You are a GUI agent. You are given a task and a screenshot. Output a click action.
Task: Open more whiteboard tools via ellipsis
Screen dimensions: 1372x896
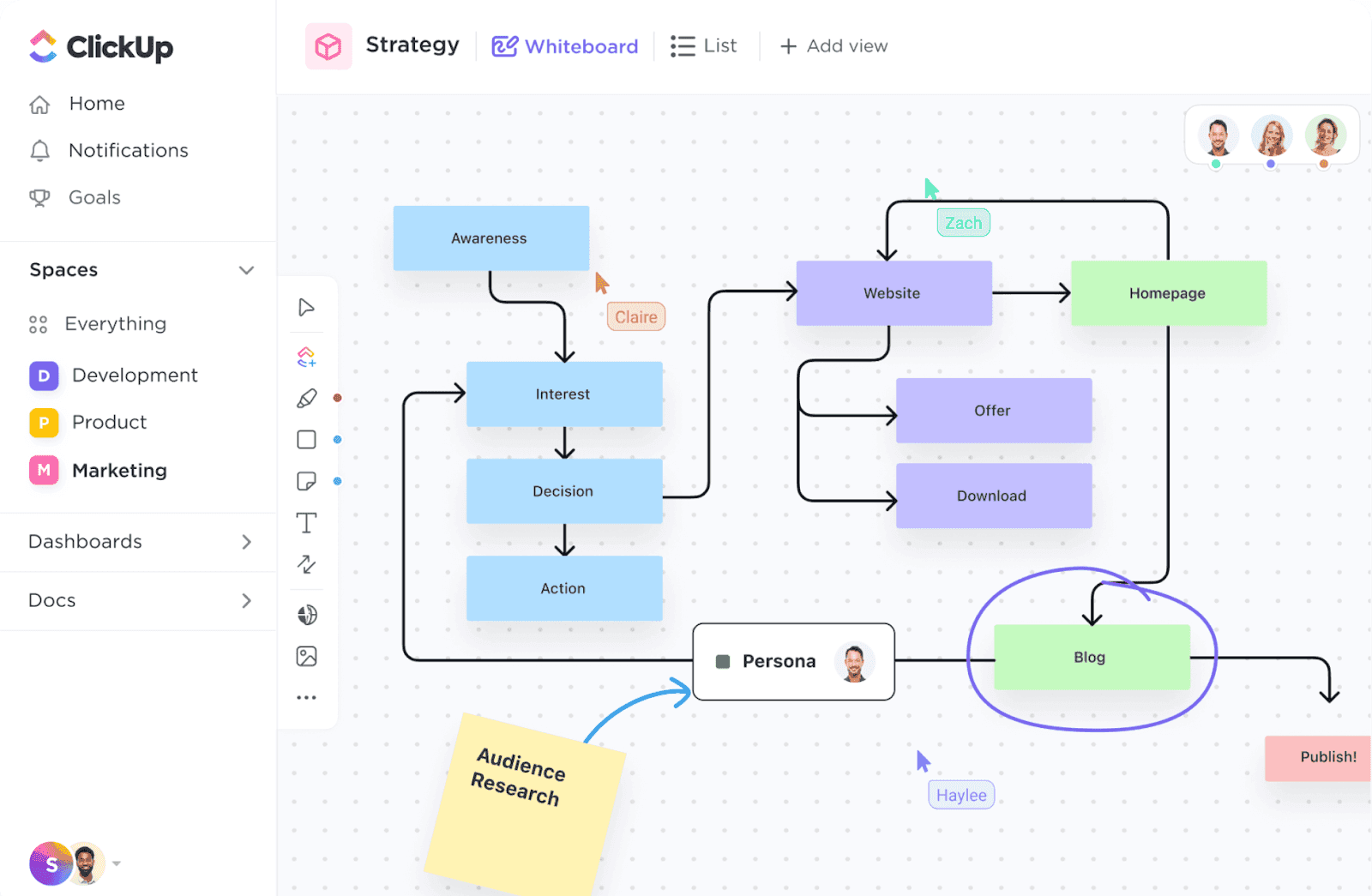(x=306, y=696)
